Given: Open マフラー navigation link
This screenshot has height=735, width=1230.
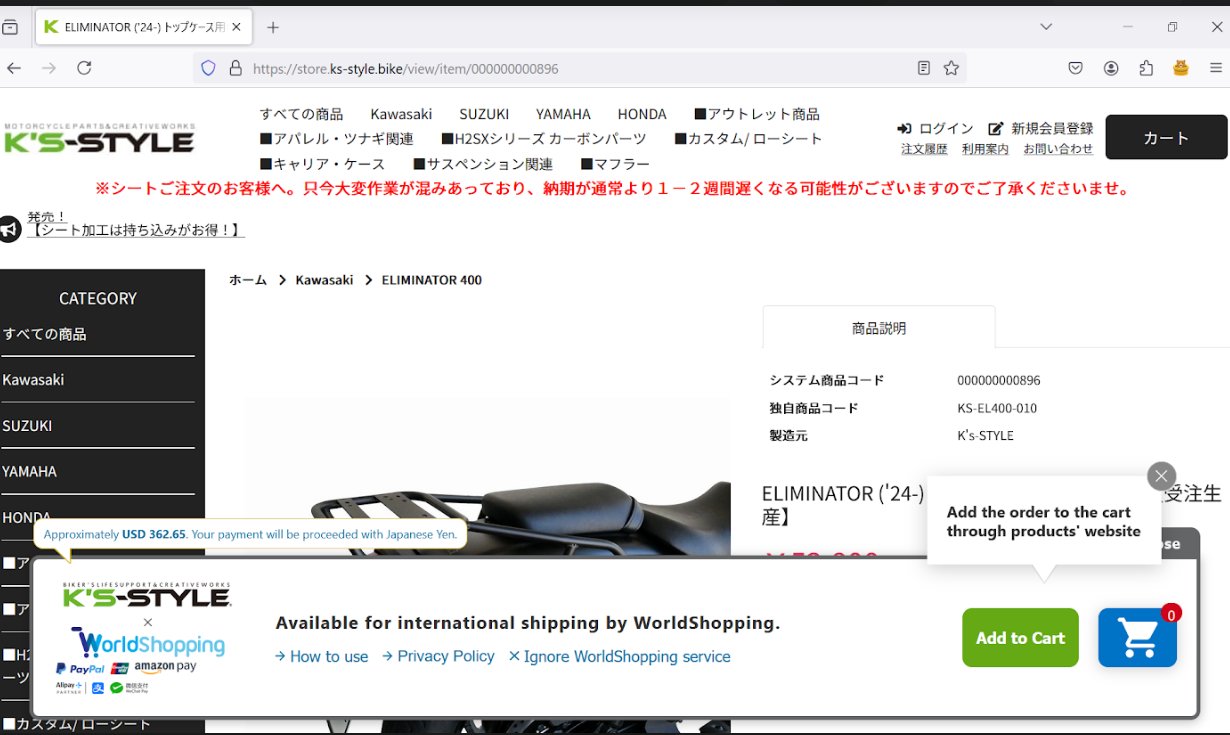Looking at the screenshot, I should click(615, 164).
